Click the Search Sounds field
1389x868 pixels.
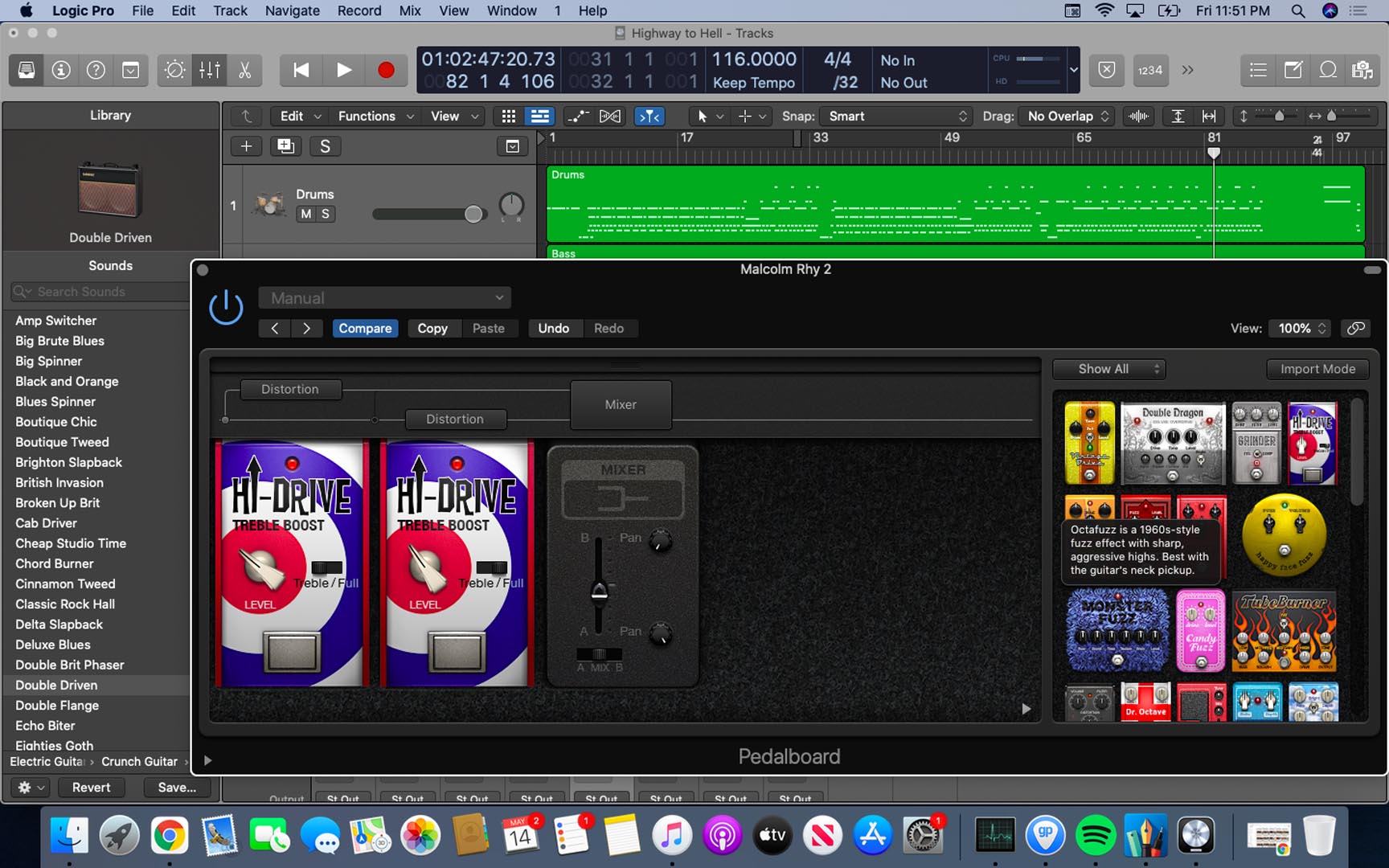tap(100, 292)
